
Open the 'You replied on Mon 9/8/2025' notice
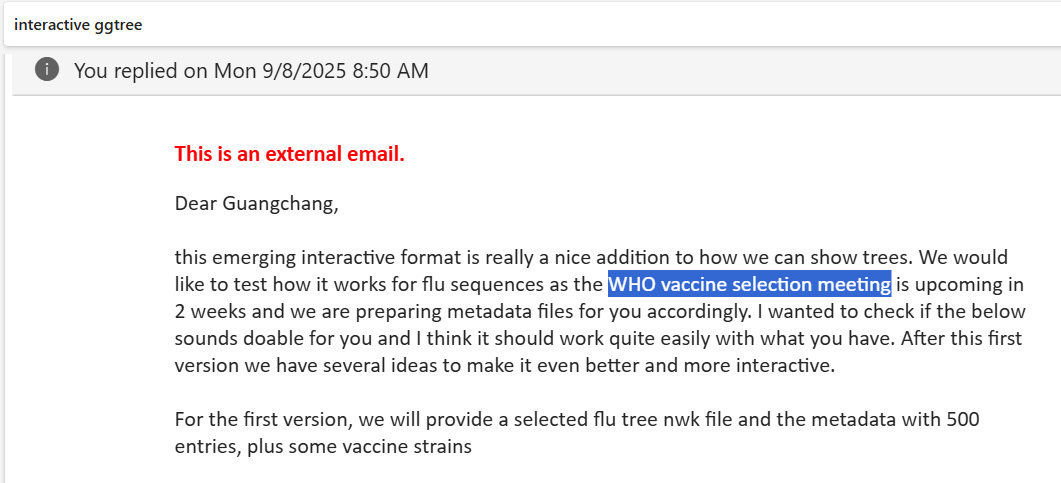click(250, 70)
